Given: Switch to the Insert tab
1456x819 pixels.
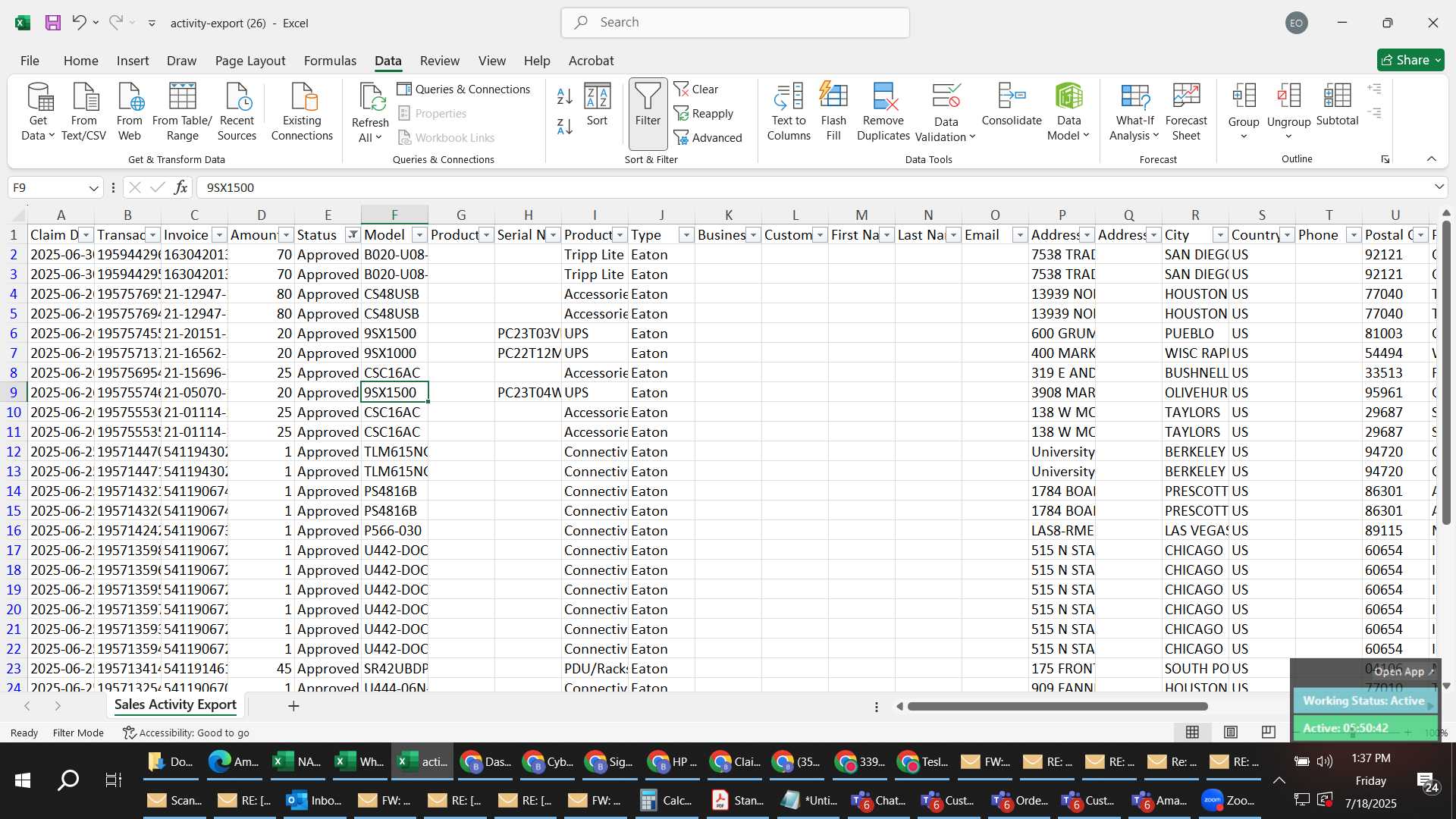Looking at the screenshot, I should (x=133, y=61).
